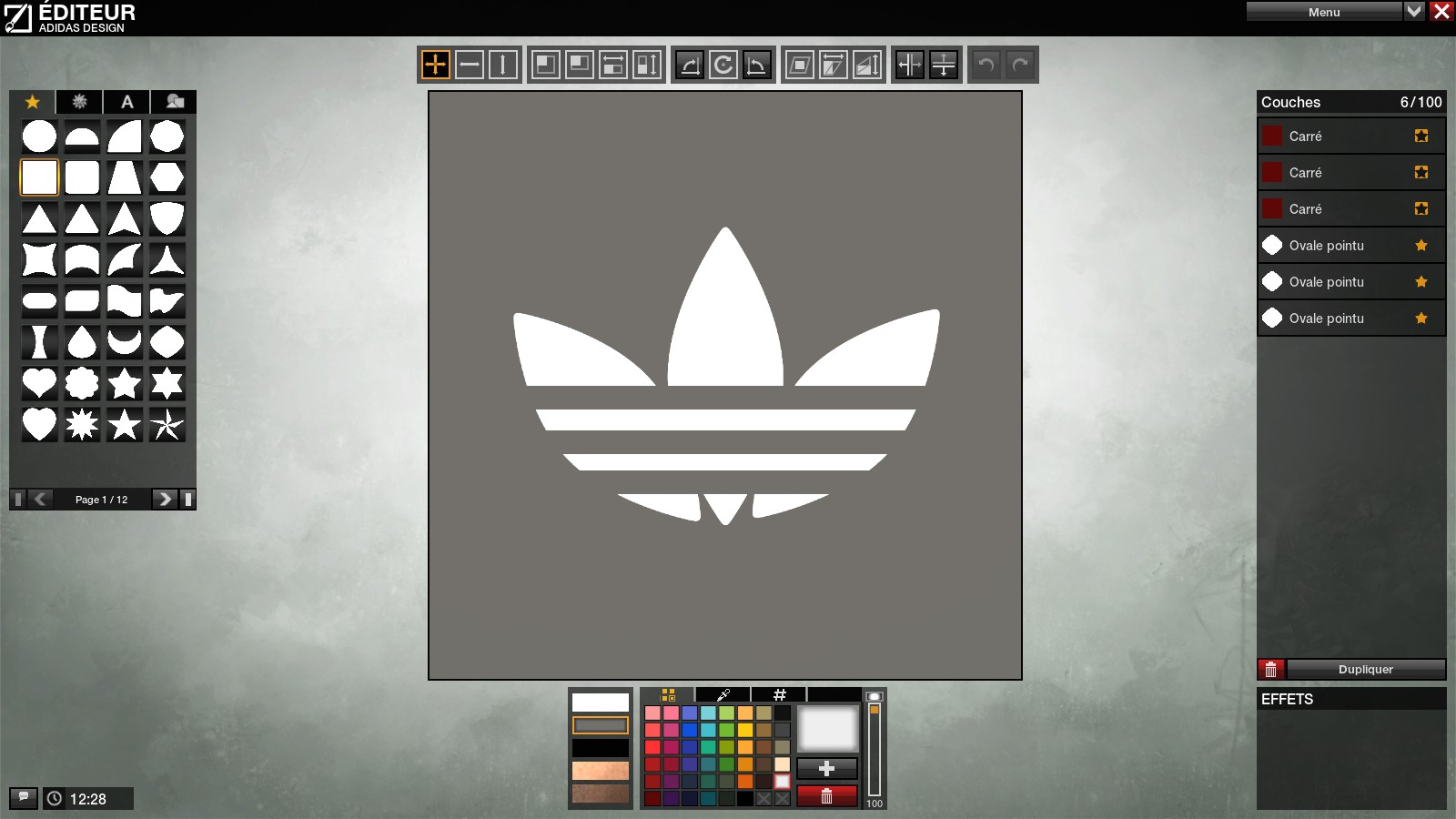Select the plain square shape
The image size is (1456, 819).
click(x=39, y=177)
